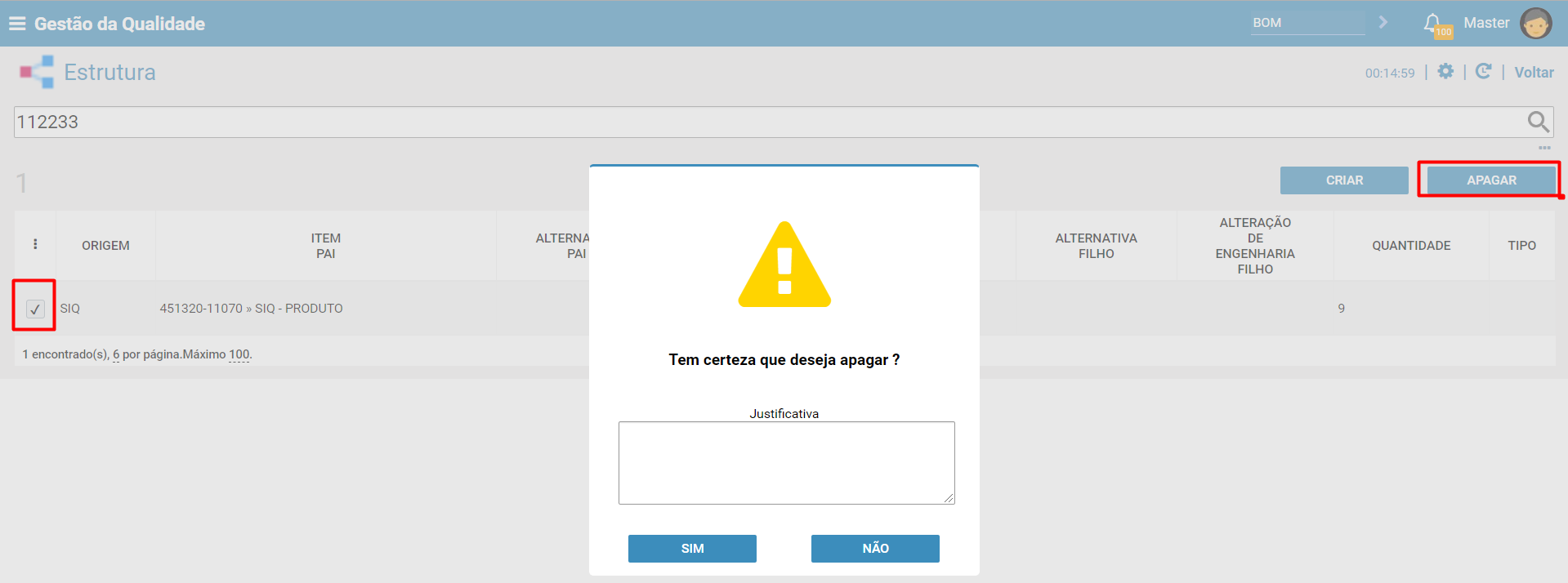This screenshot has height=583, width=1568.
Task: Click the quantity value 9
Action: [x=1341, y=309]
